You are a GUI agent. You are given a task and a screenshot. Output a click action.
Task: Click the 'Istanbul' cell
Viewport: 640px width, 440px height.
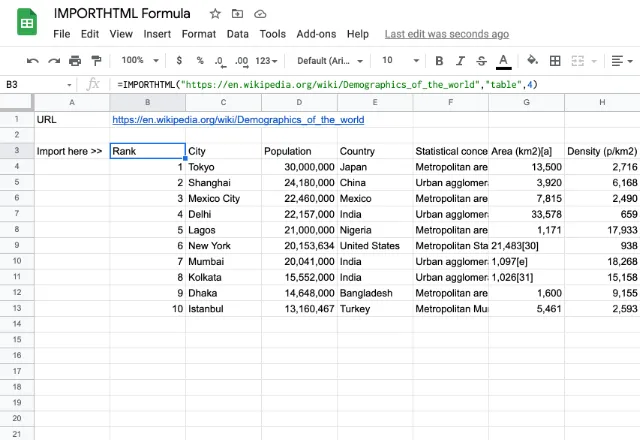[223, 309]
